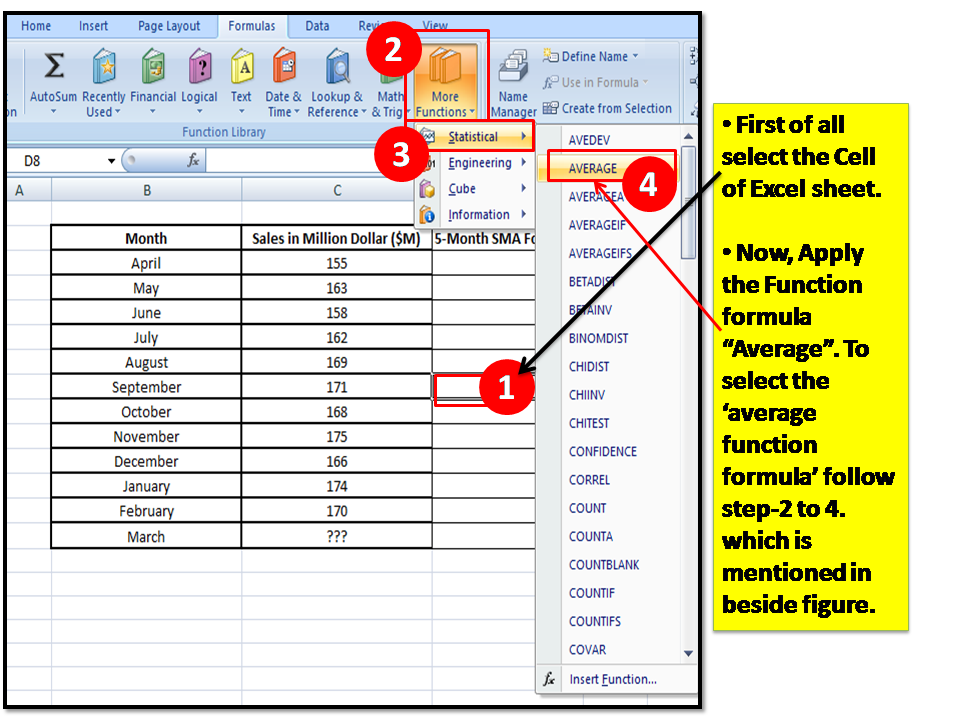Open the Financial functions book icon
This screenshot has height=720, width=960.
click(153, 66)
